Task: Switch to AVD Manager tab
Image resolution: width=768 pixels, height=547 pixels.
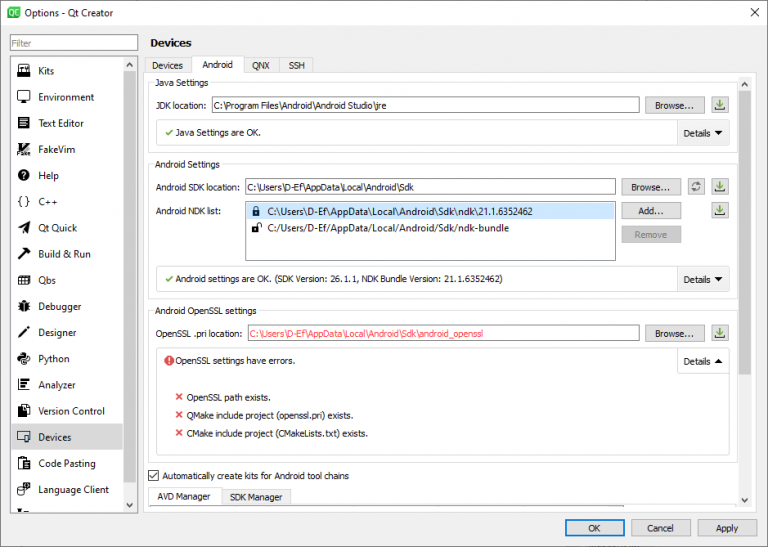Action: (184, 497)
